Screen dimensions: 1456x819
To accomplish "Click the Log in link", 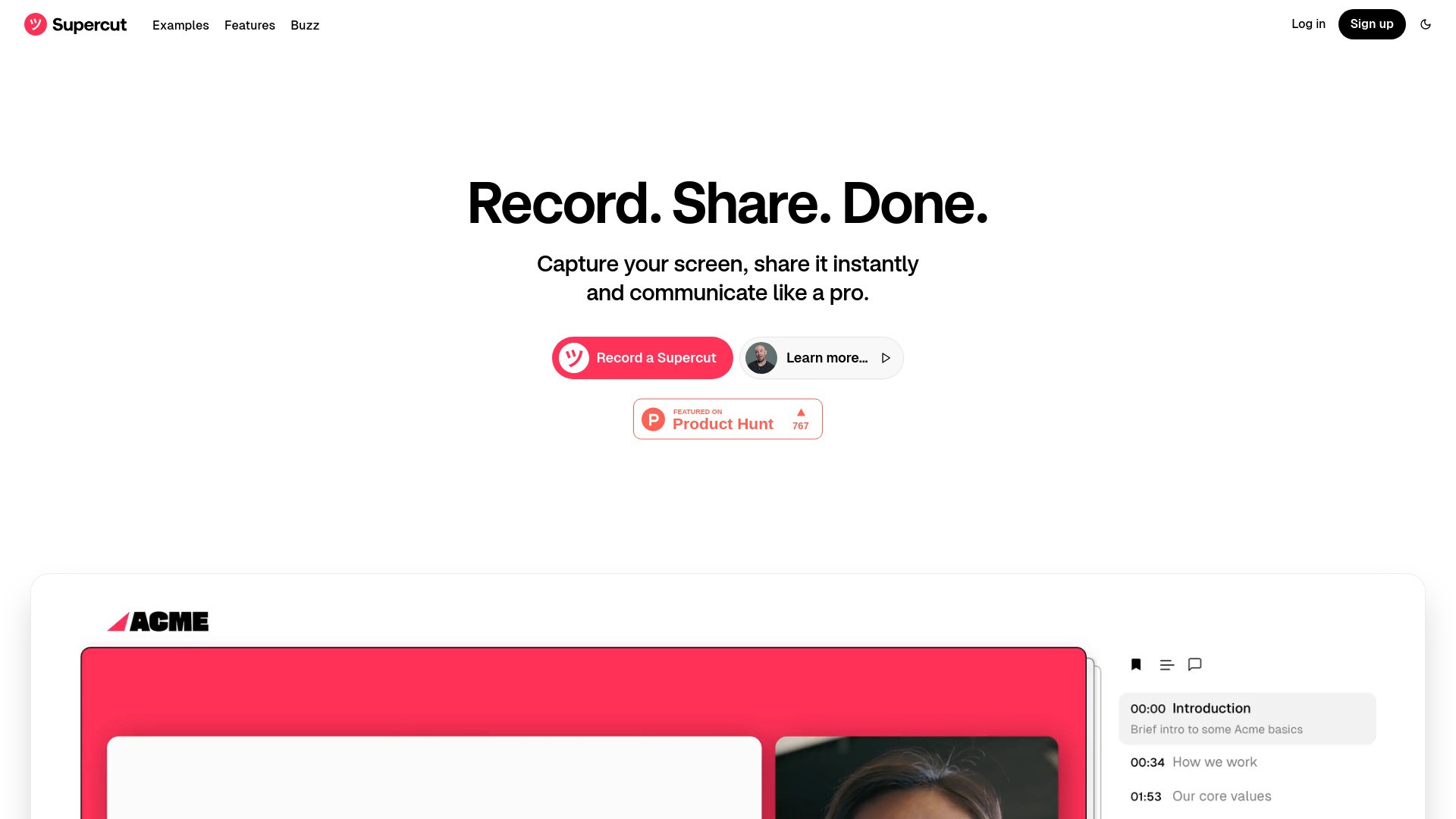I will pos(1308,24).
